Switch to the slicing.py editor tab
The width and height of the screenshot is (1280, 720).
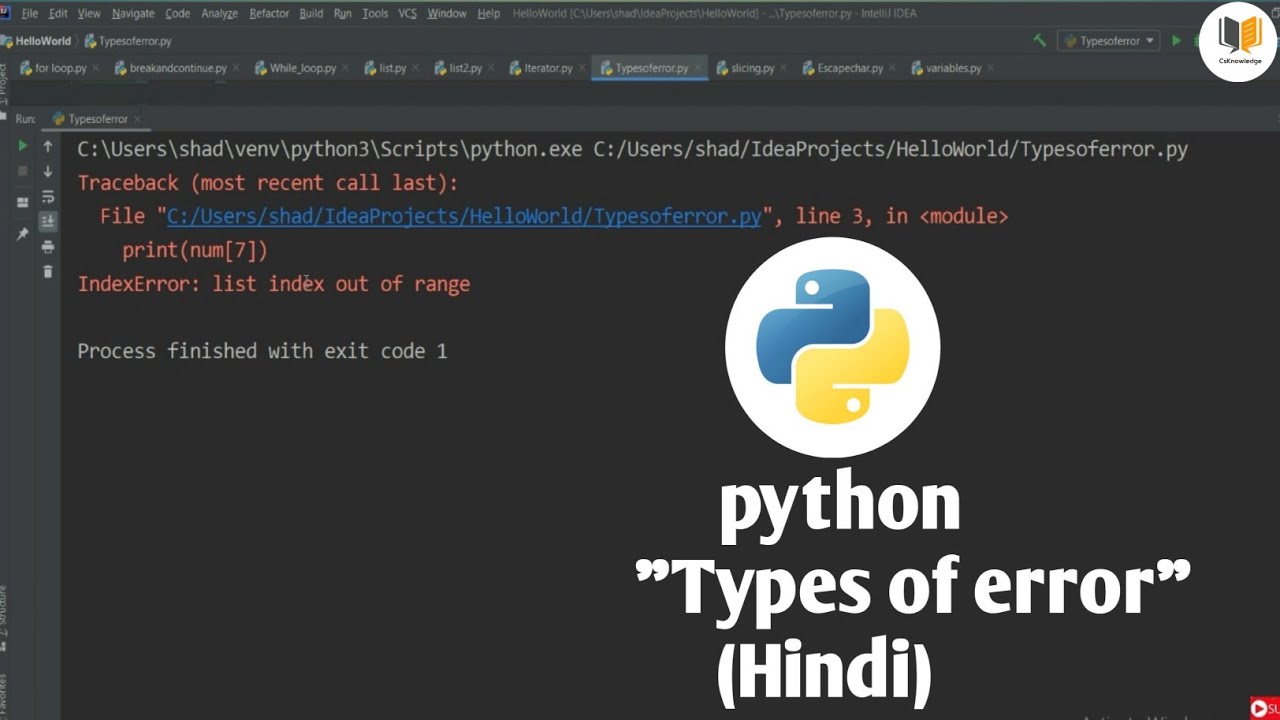pos(752,68)
